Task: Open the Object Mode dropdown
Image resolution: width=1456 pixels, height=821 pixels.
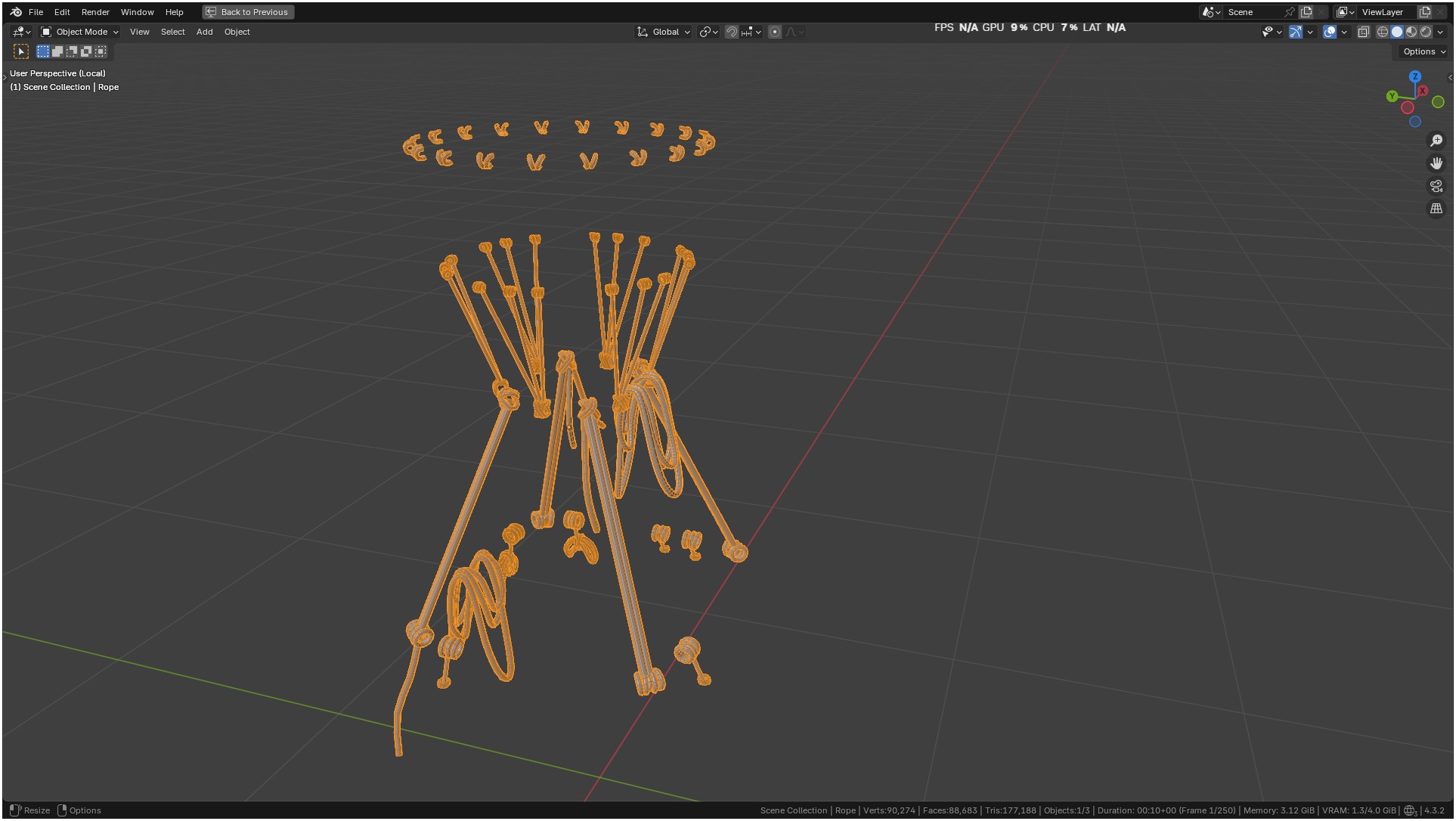Action: (x=79, y=32)
